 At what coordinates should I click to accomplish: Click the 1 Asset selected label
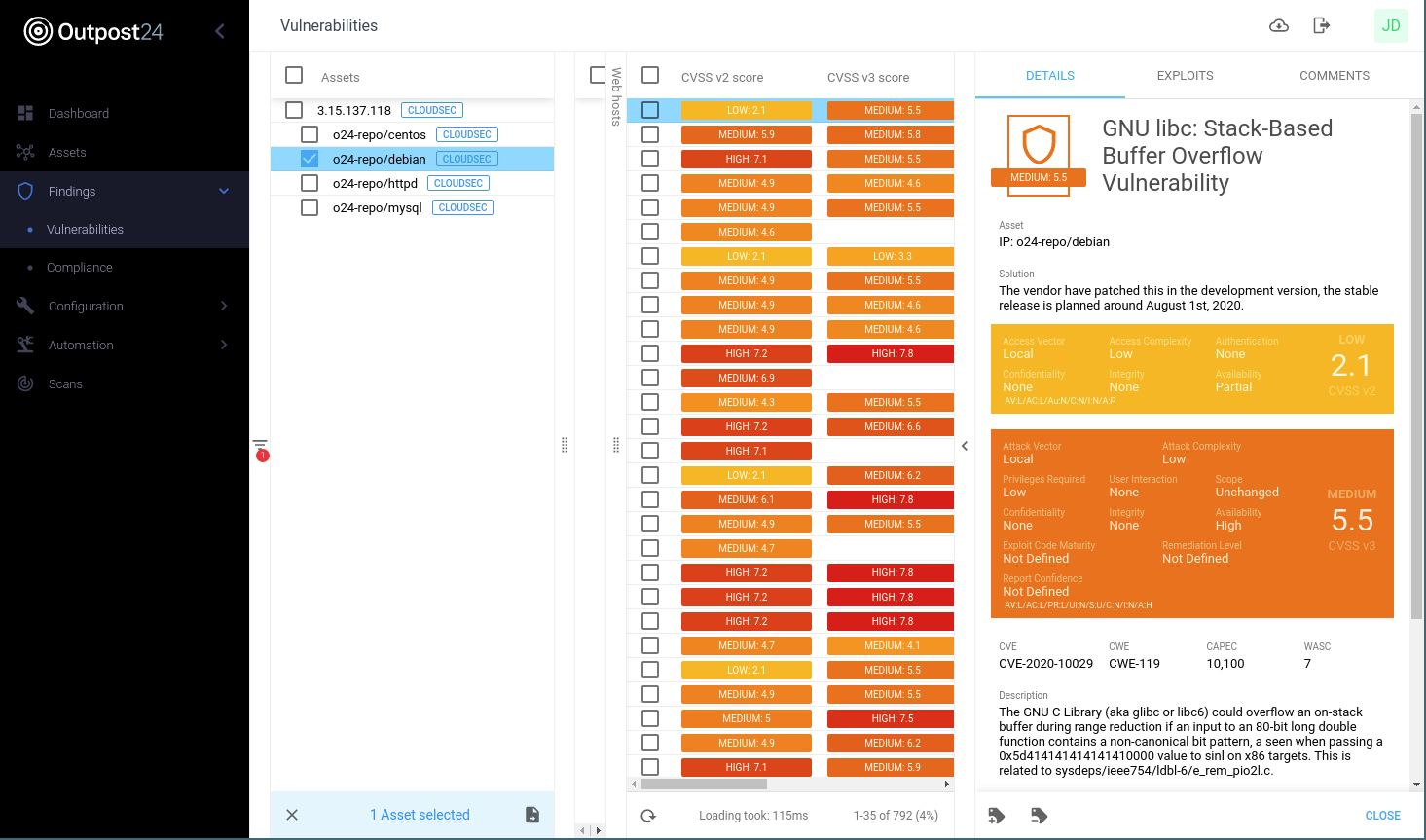pos(420,815)
